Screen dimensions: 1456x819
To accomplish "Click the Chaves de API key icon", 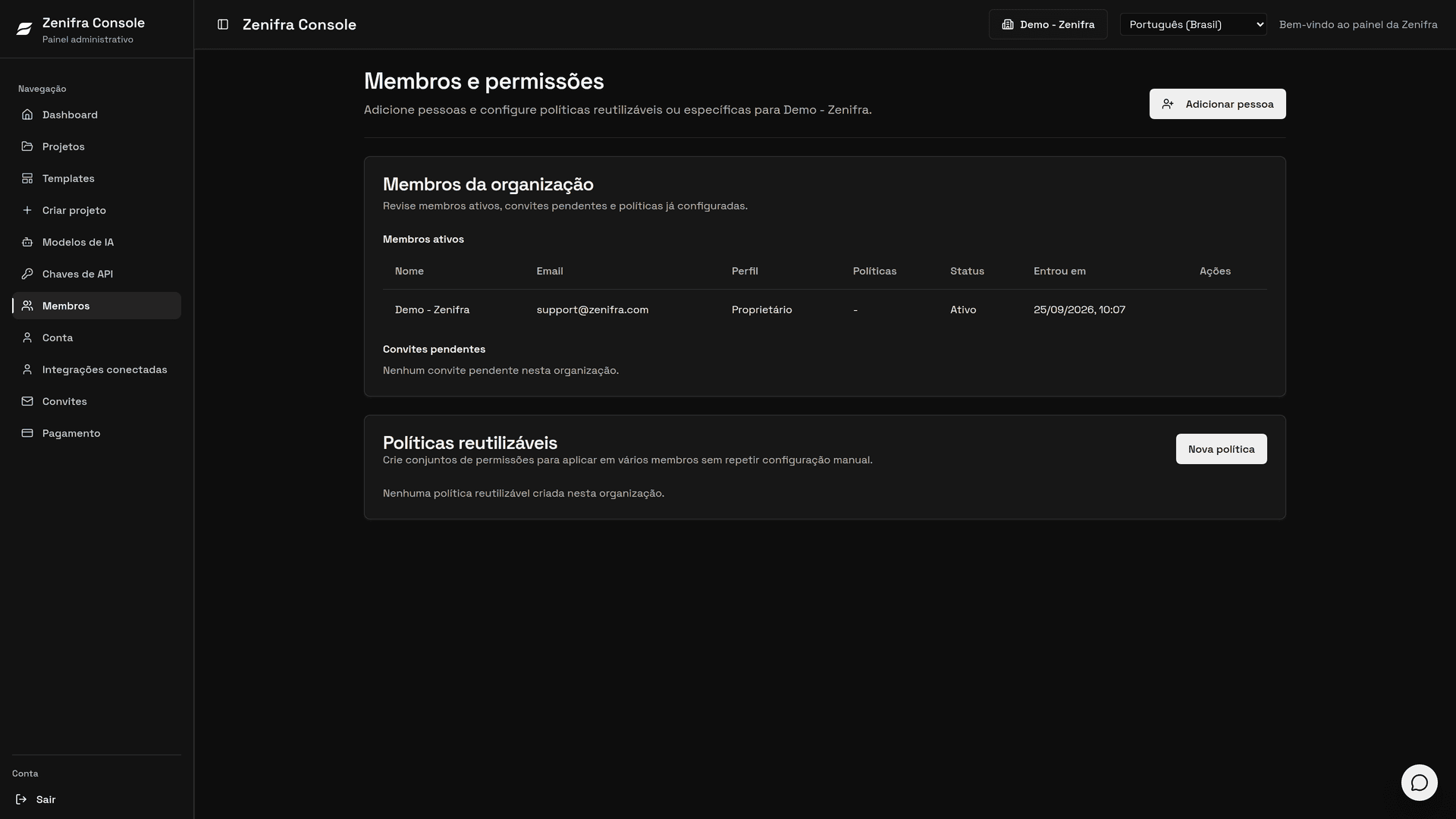I will click(27, 274).
